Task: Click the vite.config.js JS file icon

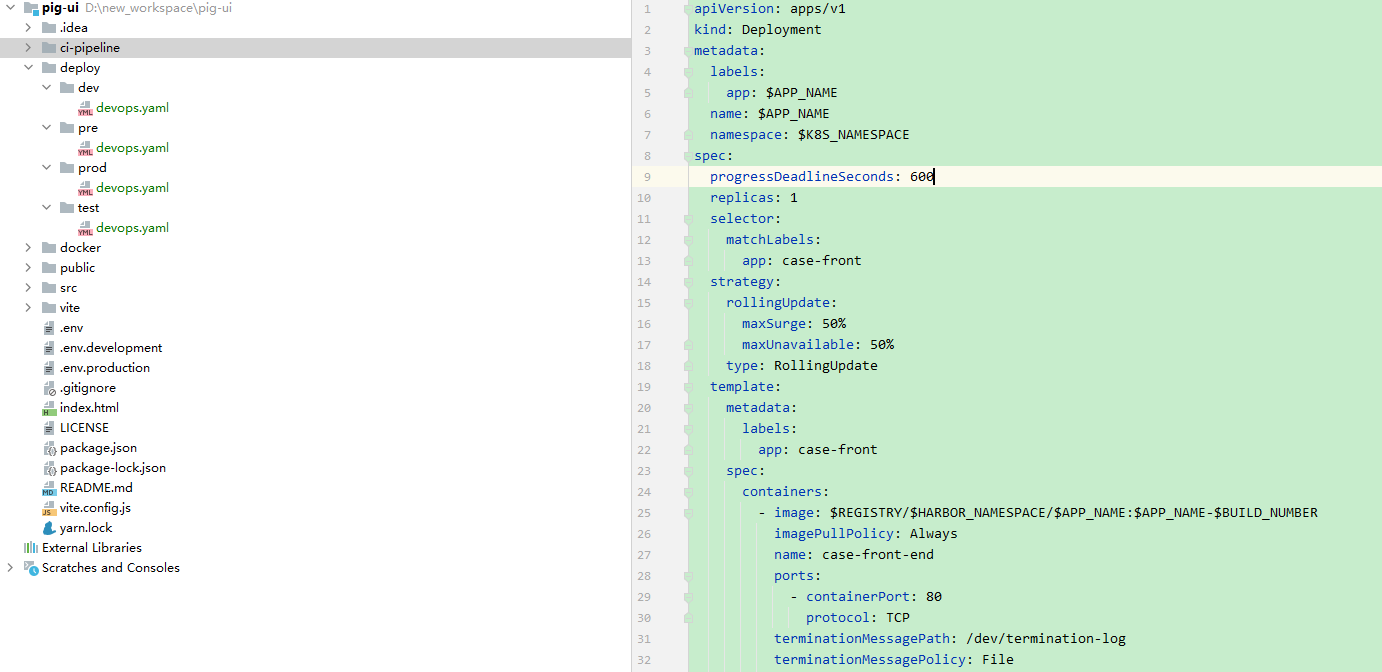Action: tap(49, 508)
